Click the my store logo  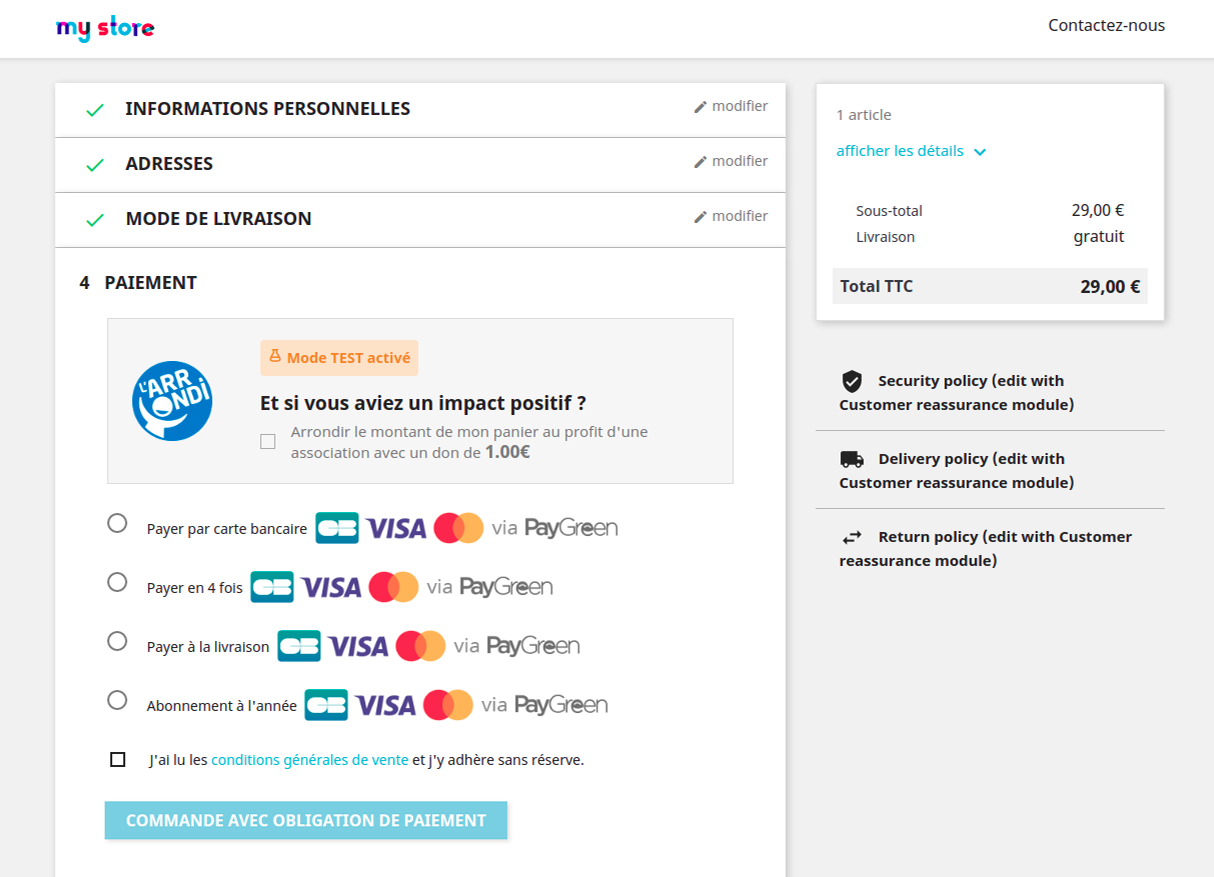point(105,28)
